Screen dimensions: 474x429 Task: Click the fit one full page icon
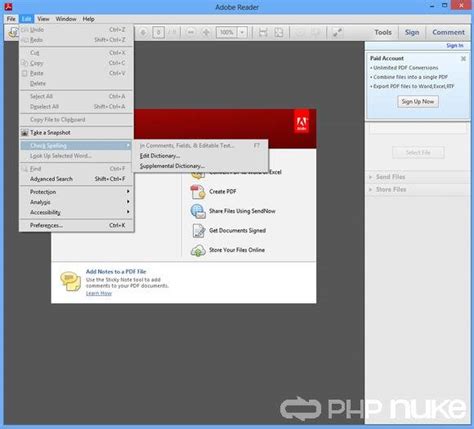click(x=279, y=32)
